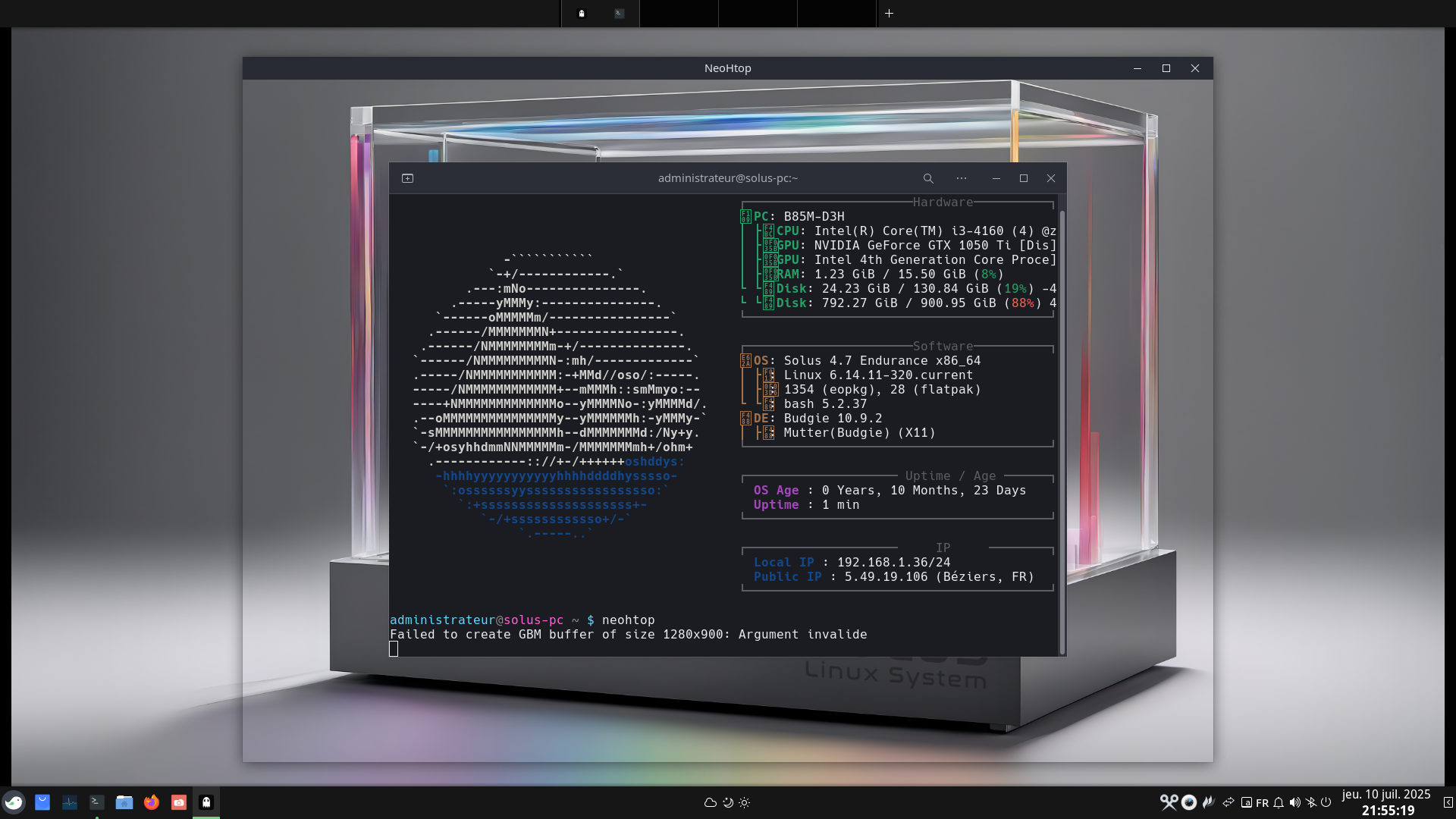Click the round eye tray icon
Viewport: 1456px width, 819px height.
1189,802
